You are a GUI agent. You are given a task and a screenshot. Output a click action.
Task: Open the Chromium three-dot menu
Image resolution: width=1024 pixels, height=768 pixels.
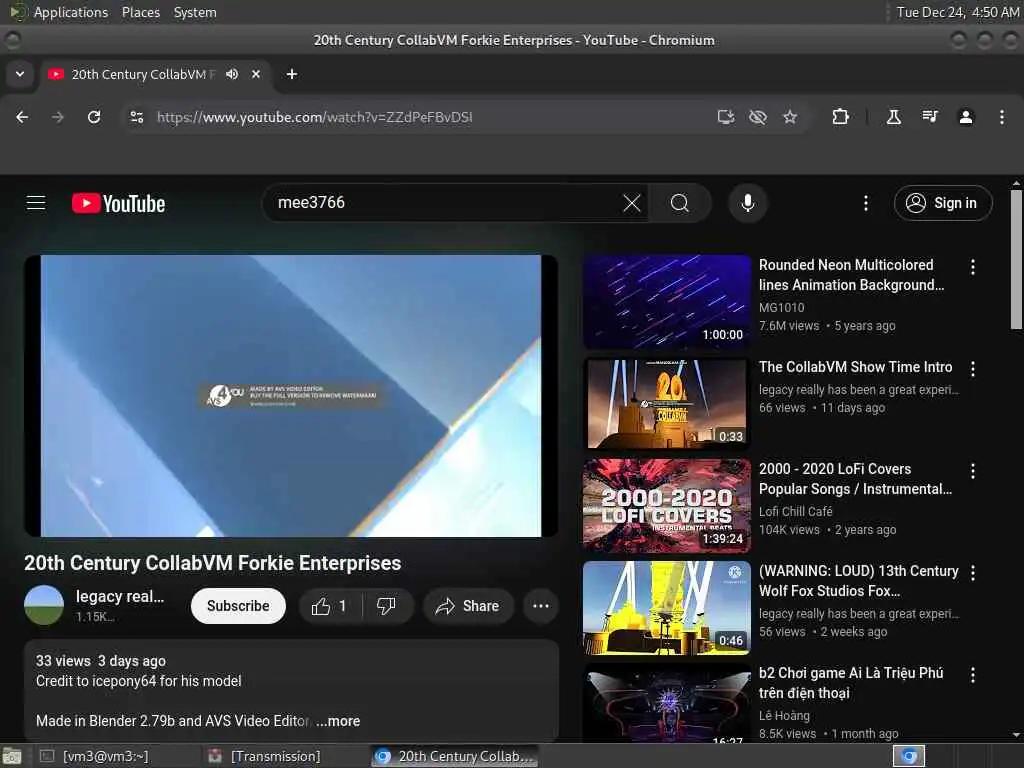coord(1002,117)
